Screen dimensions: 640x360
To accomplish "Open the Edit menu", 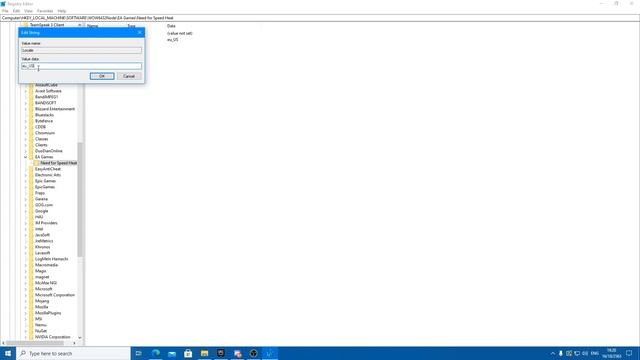I will click(16, 11).
